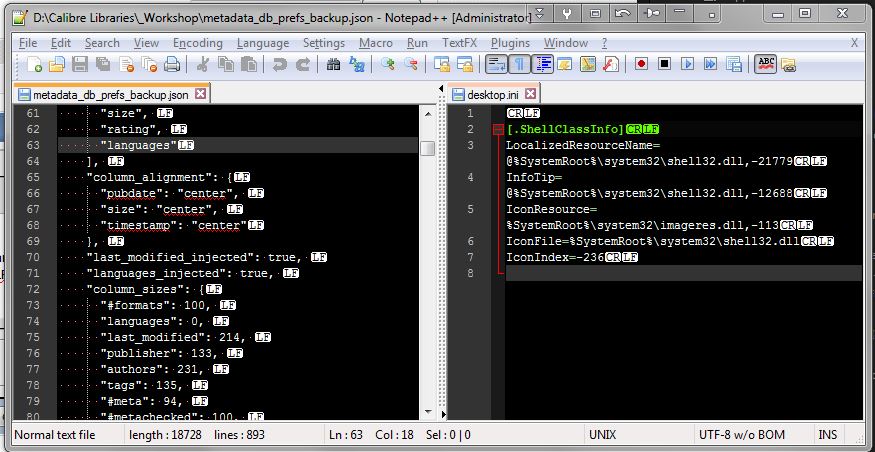
Task: Click the Stop recording square icon
Action: pyautogui.click(x=664, y=64)
